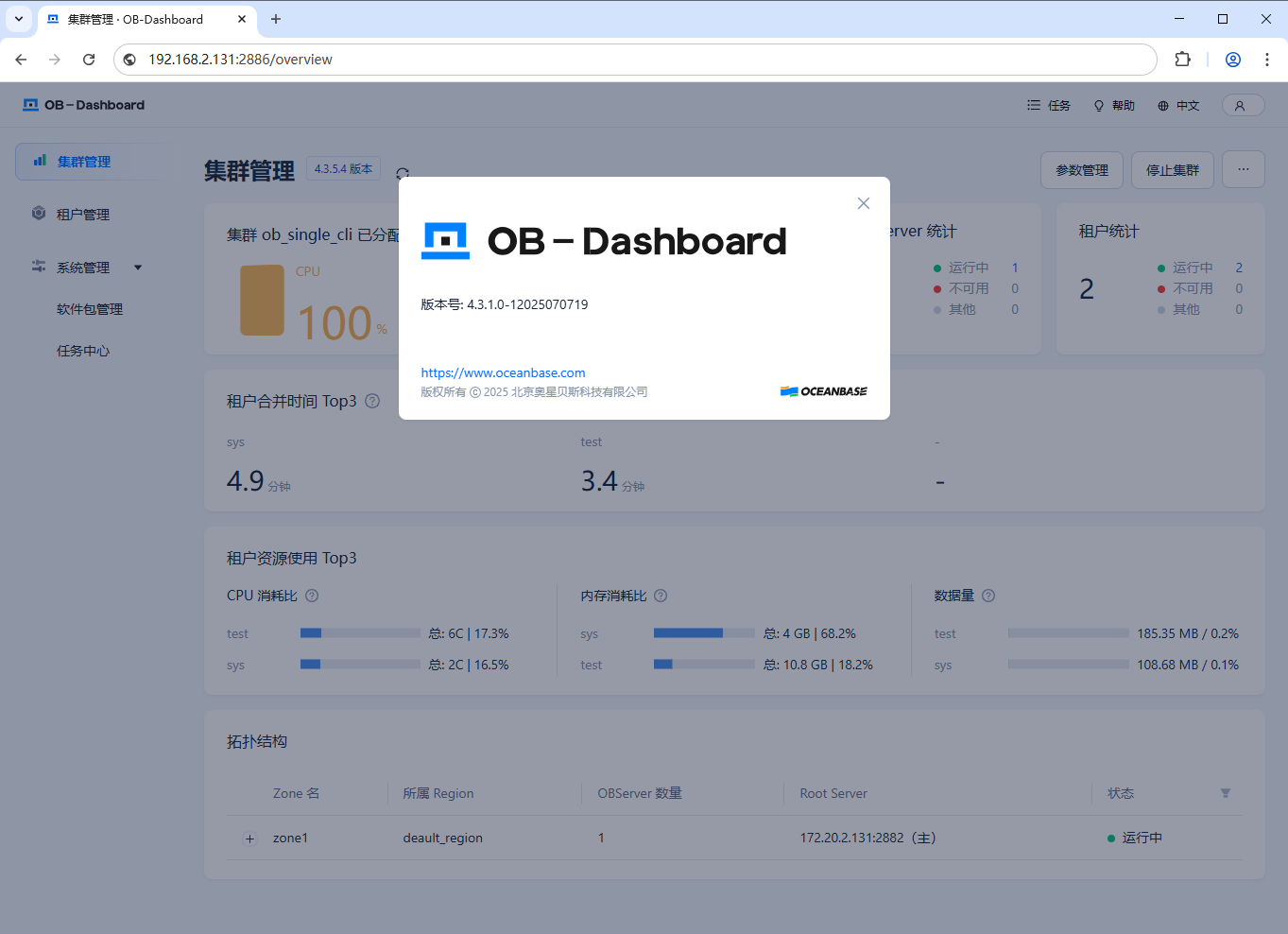
Task: Click the cluster refresh icon beside version tag
Action: (x=403, y=173)
